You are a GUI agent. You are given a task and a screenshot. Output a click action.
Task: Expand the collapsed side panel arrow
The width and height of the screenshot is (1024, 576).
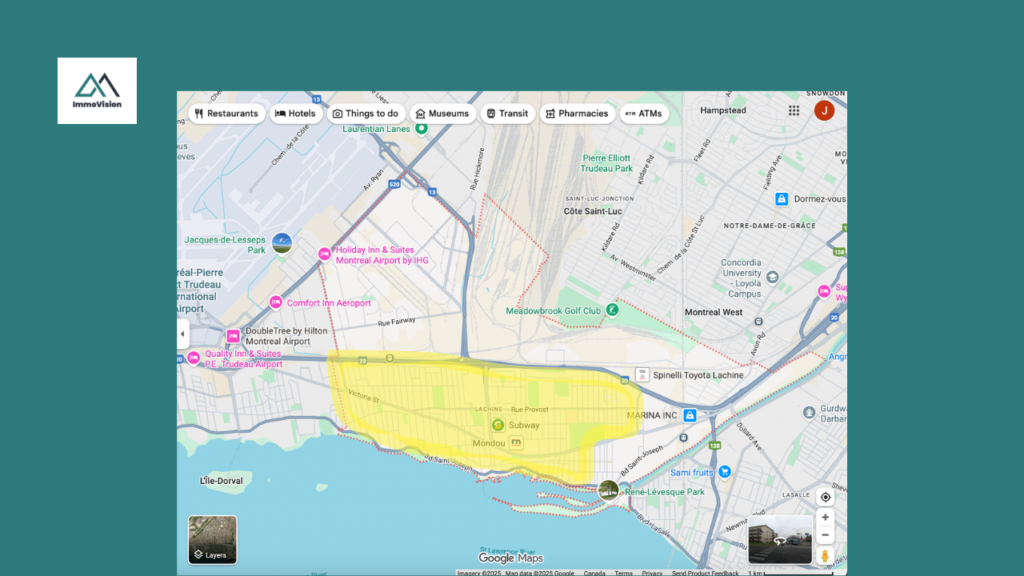tap(183, 334)
